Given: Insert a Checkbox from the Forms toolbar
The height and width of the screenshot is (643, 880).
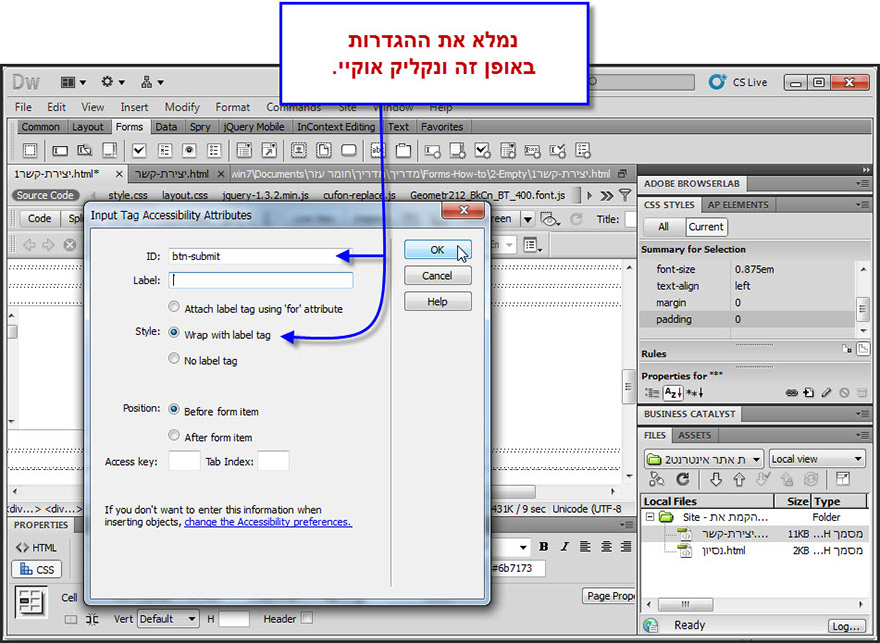Looking at the screenshot, I should click(139, 151).
